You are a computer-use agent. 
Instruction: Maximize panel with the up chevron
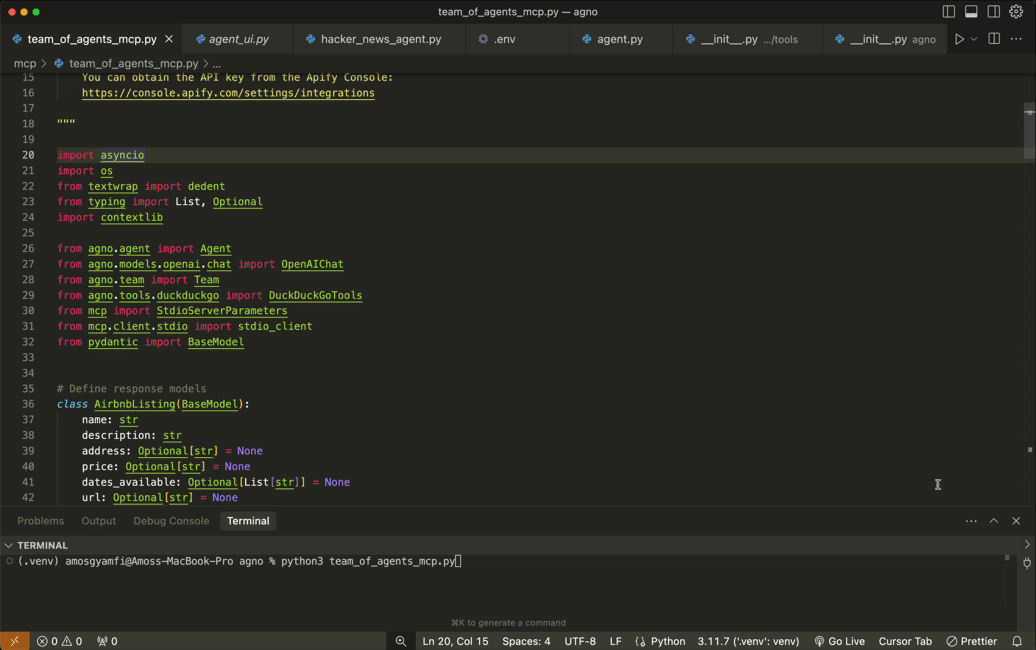tap(994, 521)
